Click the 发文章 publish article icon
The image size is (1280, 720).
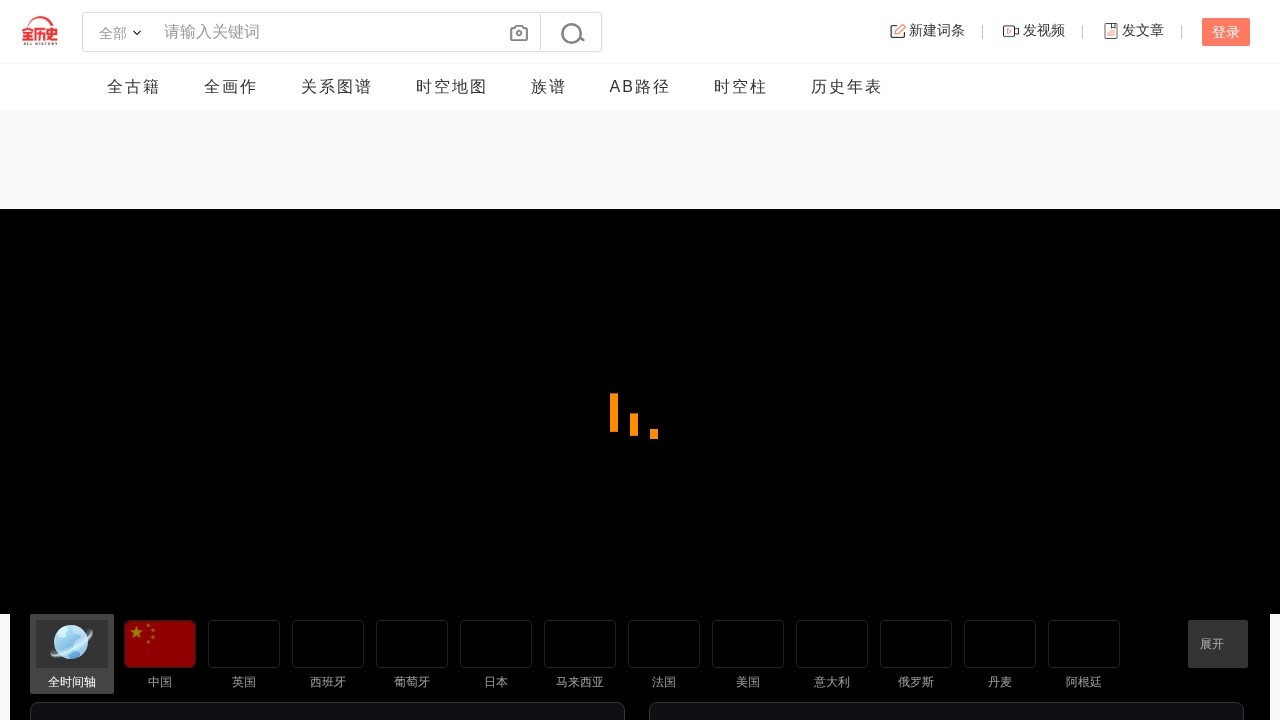click(x=1111, y=31)
